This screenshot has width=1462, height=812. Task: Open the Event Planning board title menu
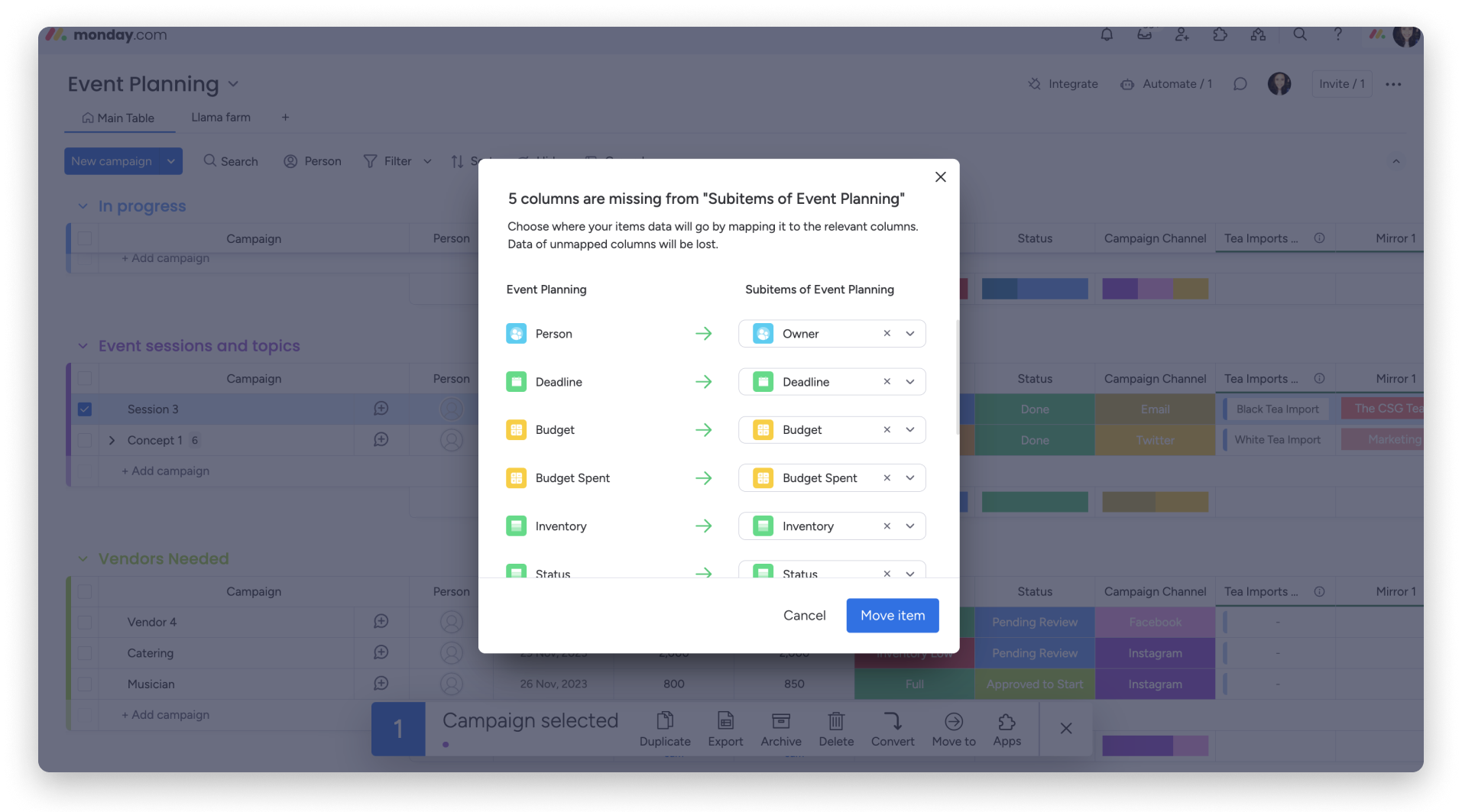pos(233,84)
